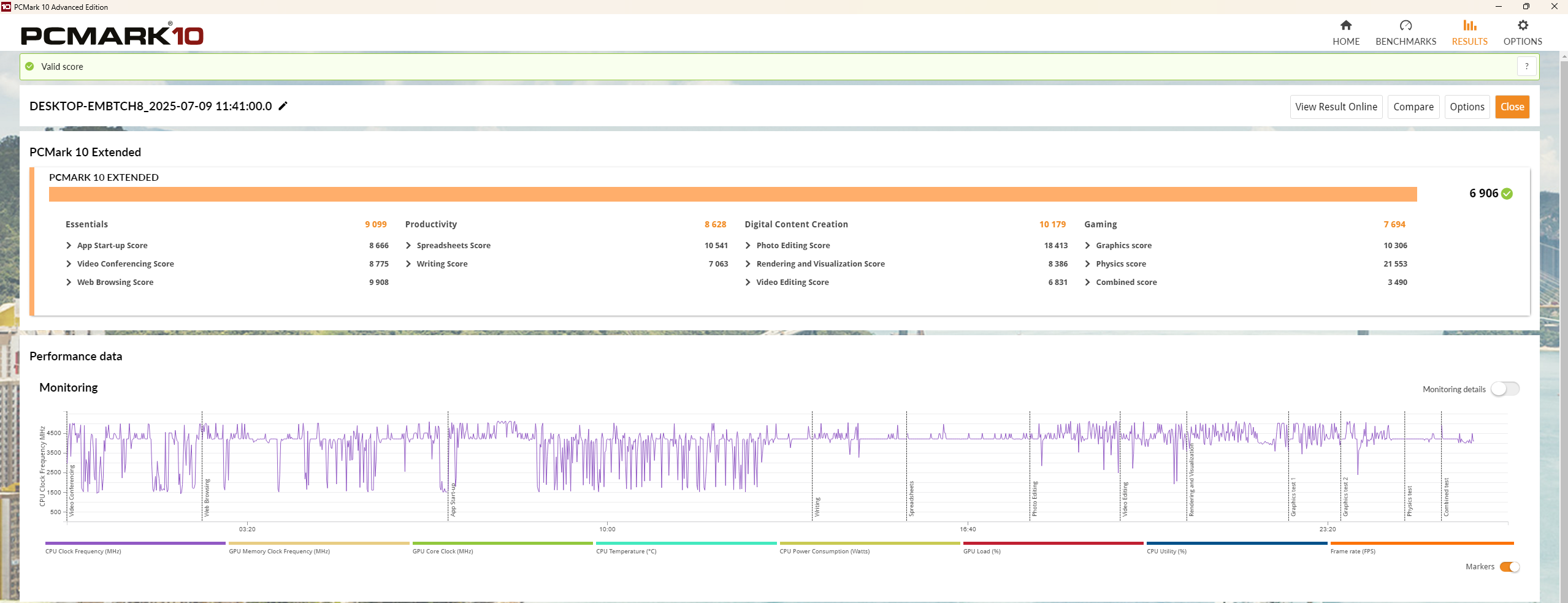Click the Results bar chart icon
1568x603 pixels.
coord(1469,25)
